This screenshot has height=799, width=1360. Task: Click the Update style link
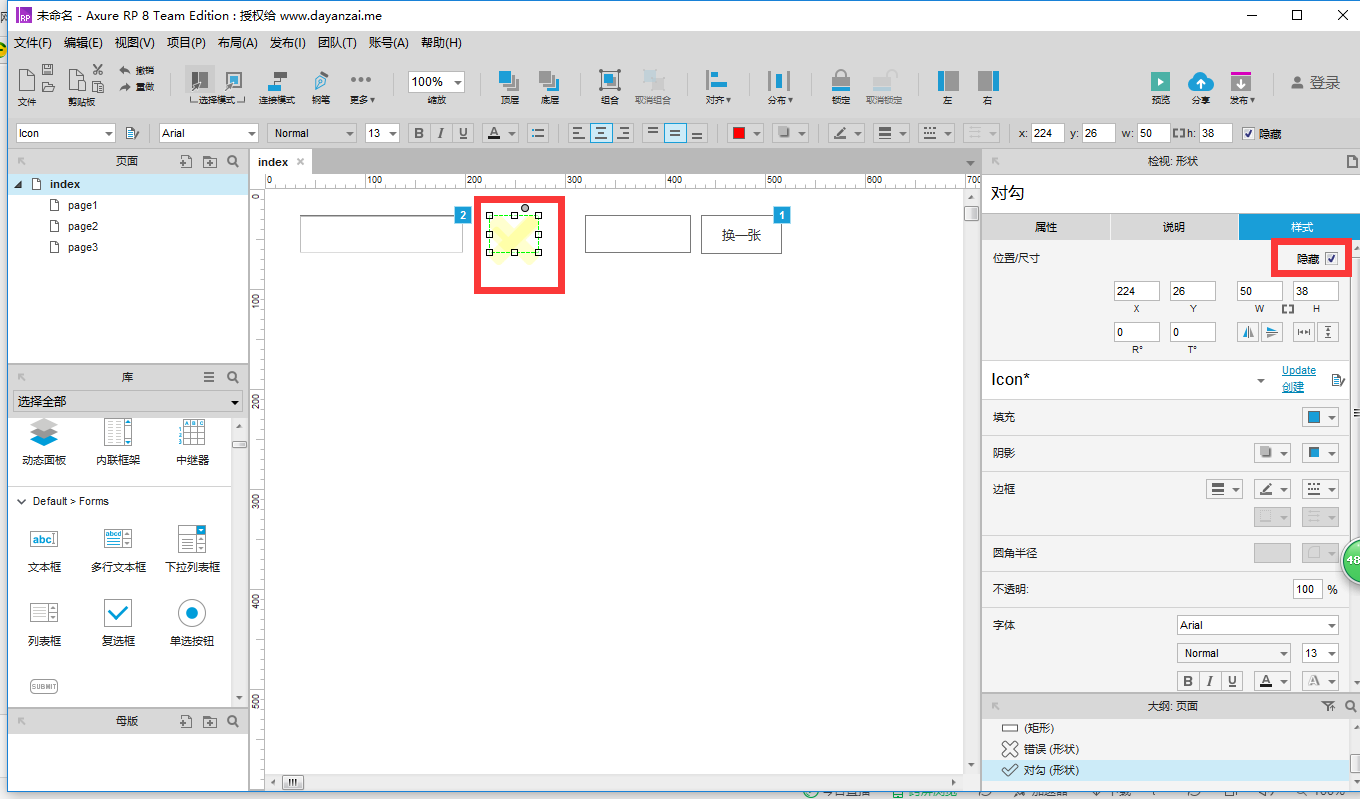tap(1299, 370)
